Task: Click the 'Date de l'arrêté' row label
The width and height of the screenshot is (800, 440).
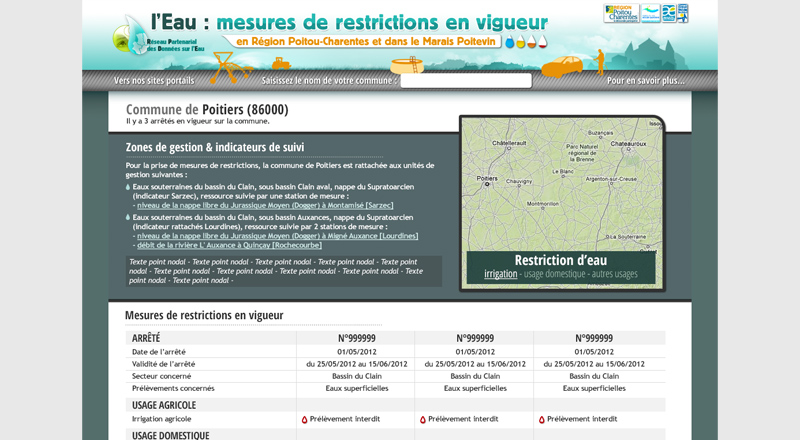Action: click(159, 352)
